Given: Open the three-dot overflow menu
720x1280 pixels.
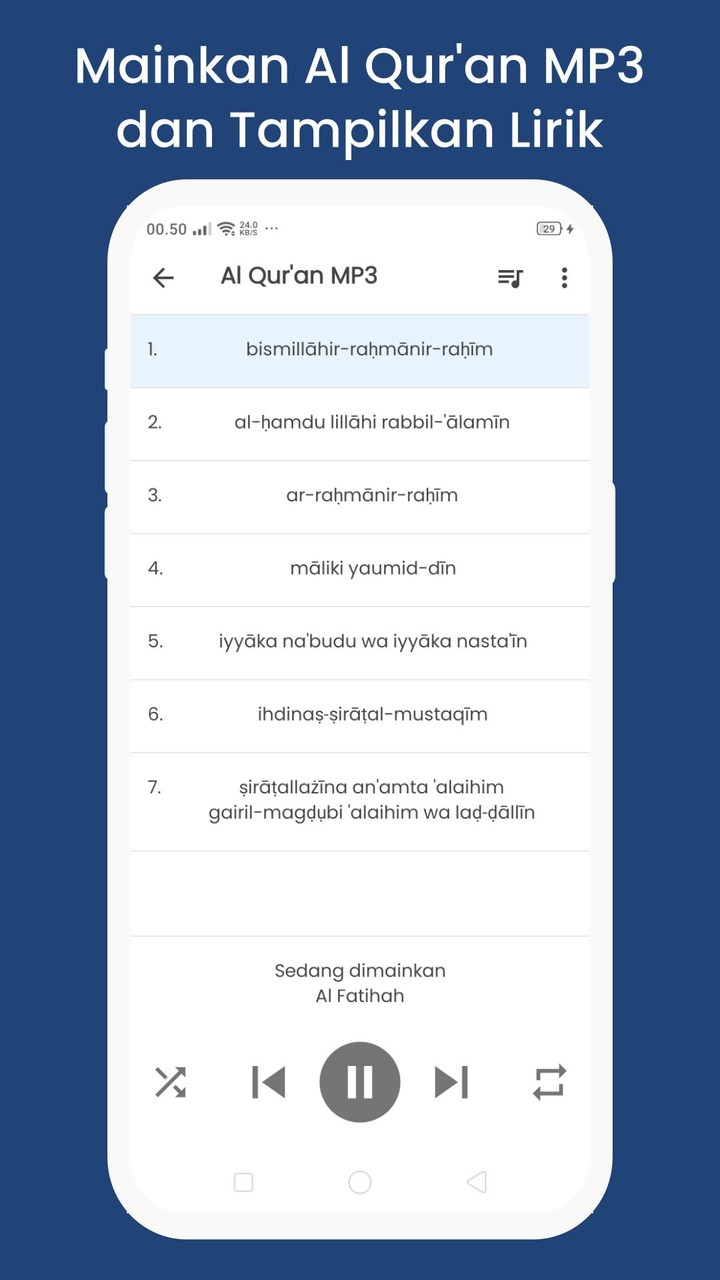Looking at the screenshot, I should [x=564, y=277].
